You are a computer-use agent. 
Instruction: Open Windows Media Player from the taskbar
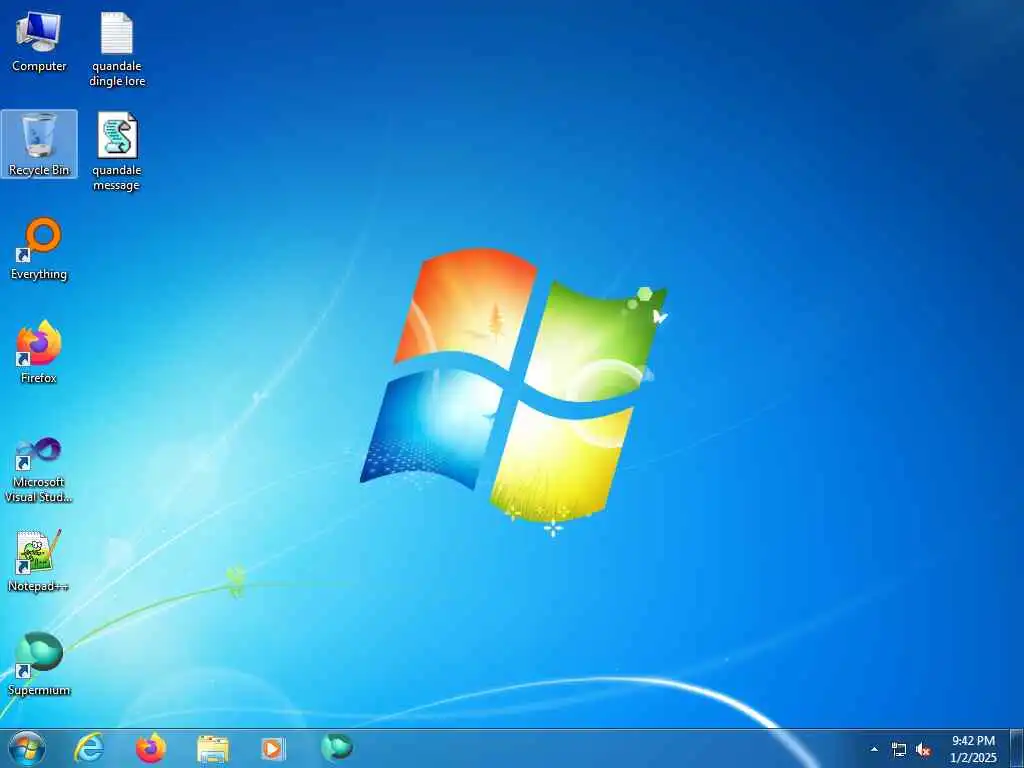[273, 748]
